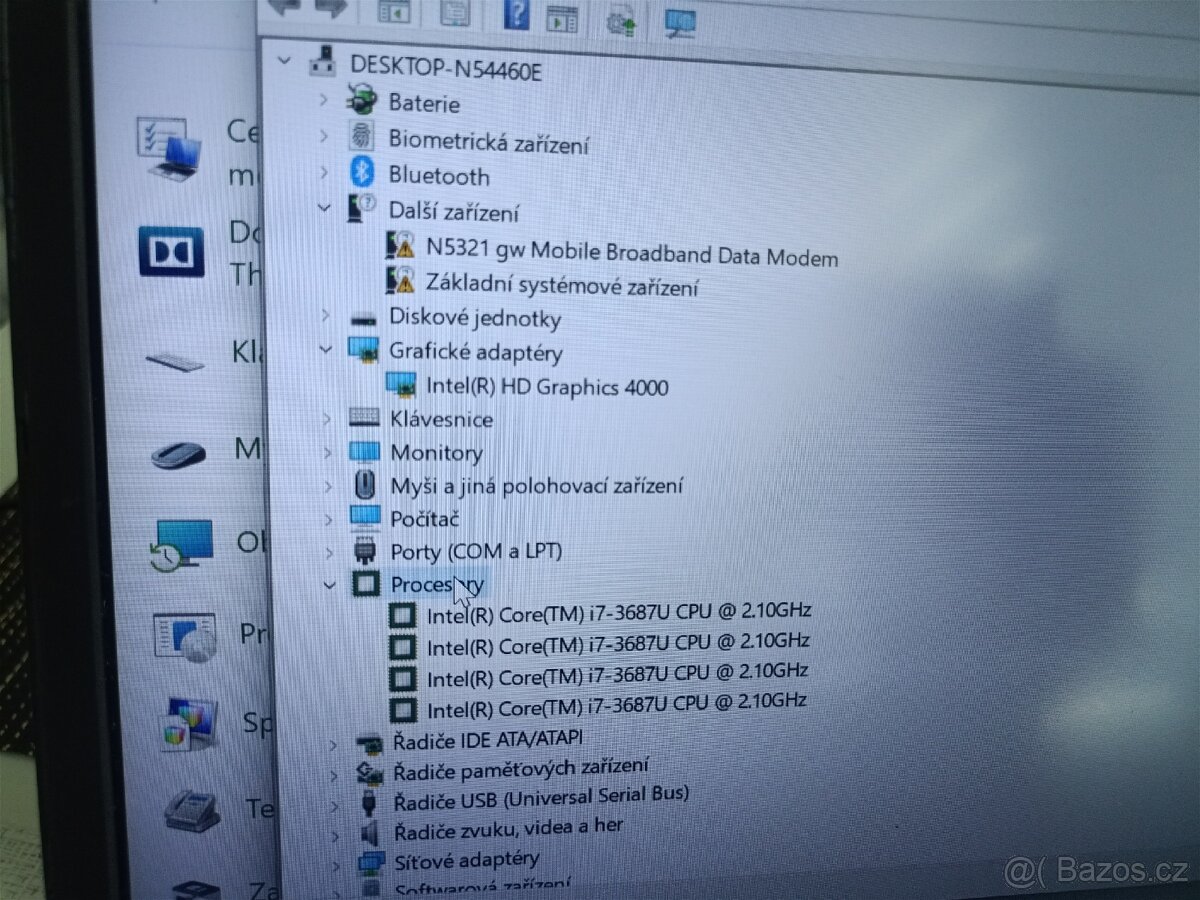Click the Forward arrow in the toolbar
The width and height of the screenshot is (1200, 900).
click(330, 8)
